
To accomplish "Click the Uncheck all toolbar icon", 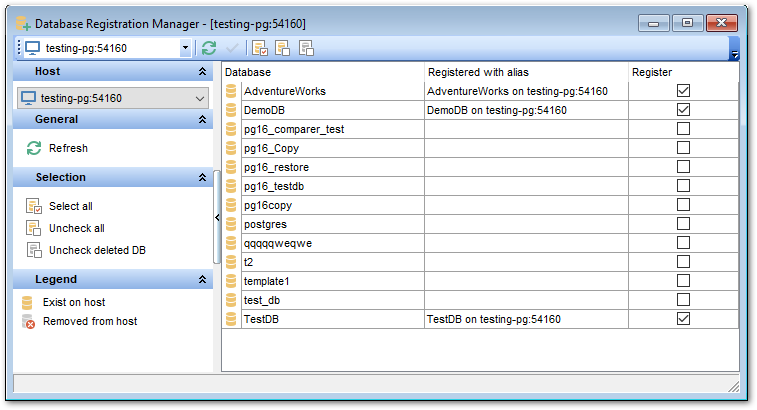I will [283, 47].
